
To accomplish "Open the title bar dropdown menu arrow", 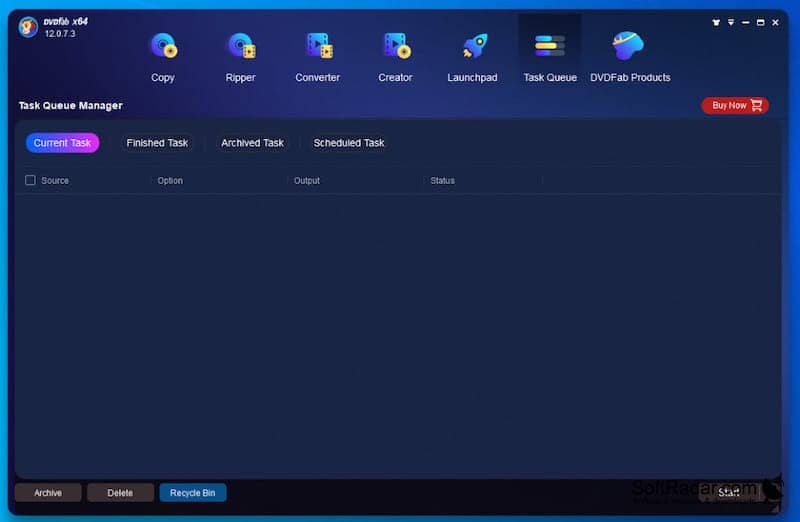I will (731, 22).
